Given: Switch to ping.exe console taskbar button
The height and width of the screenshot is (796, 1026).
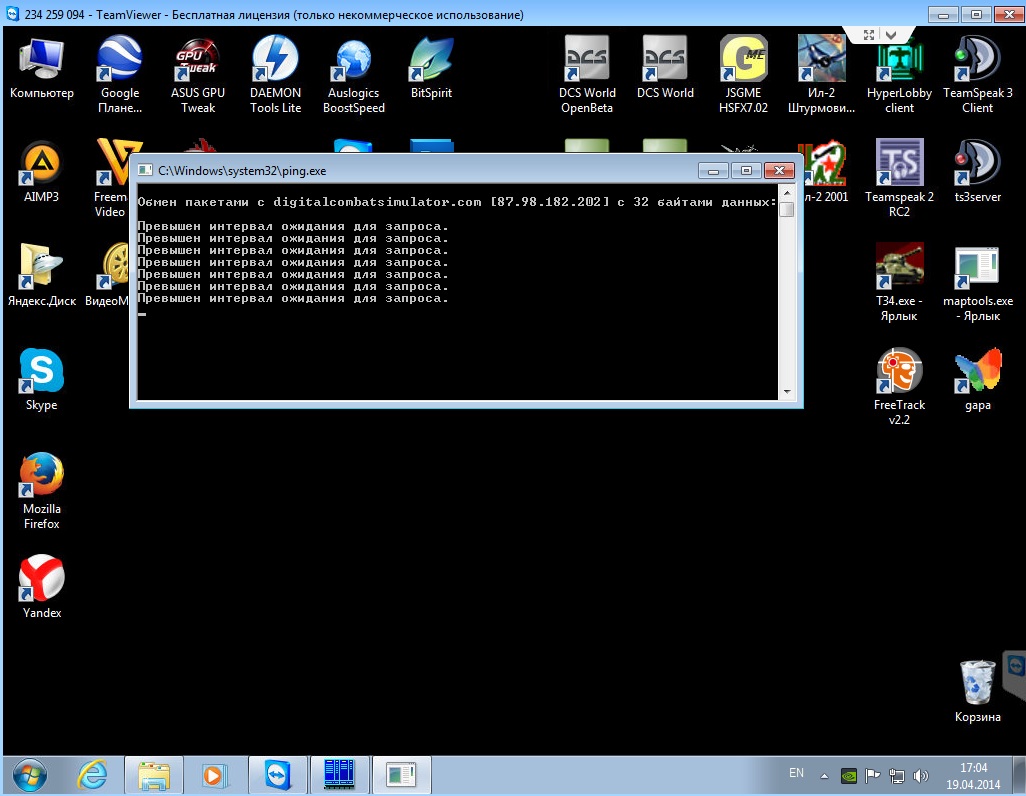Looking at the screenshot, I should [401, 776].
